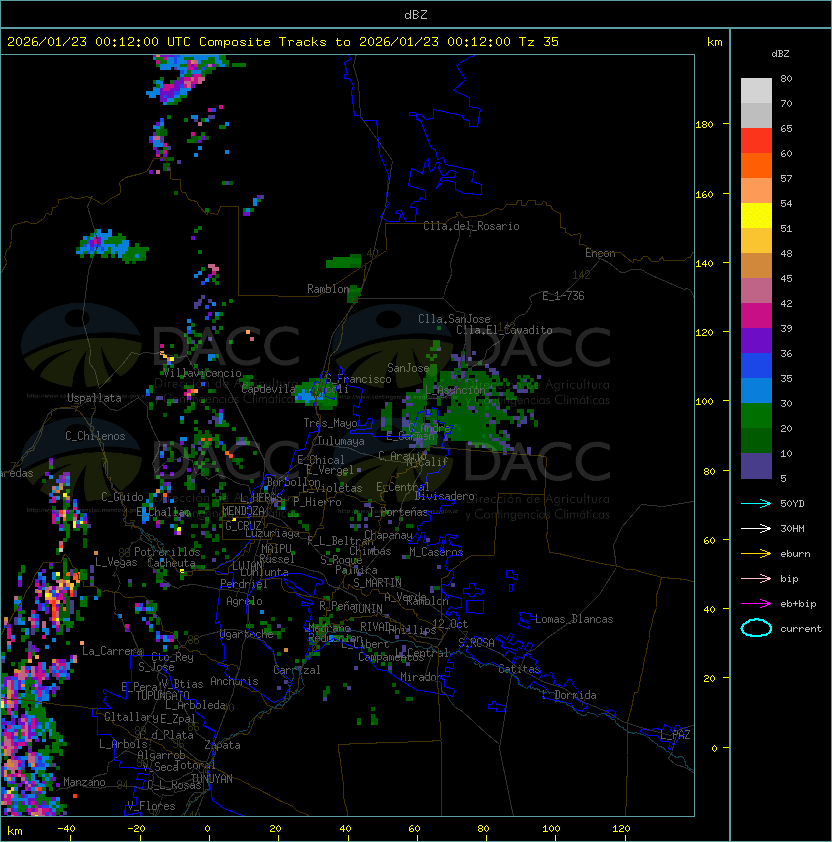Click the 'Anchoris' map label
Screen dimensions: 832x842
pyautogui.click(x=234, y=681)
